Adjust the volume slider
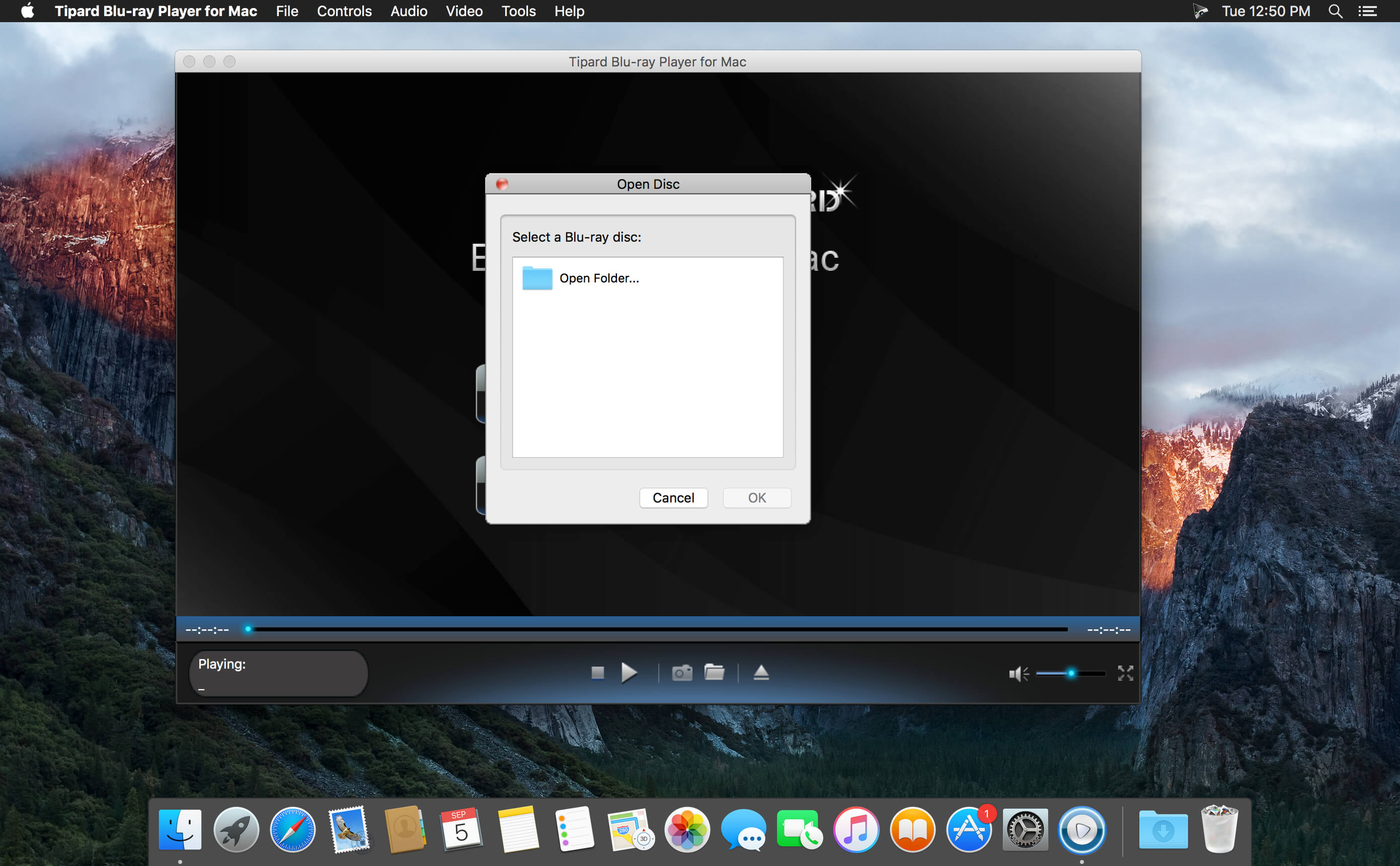 pos(1070,674)
